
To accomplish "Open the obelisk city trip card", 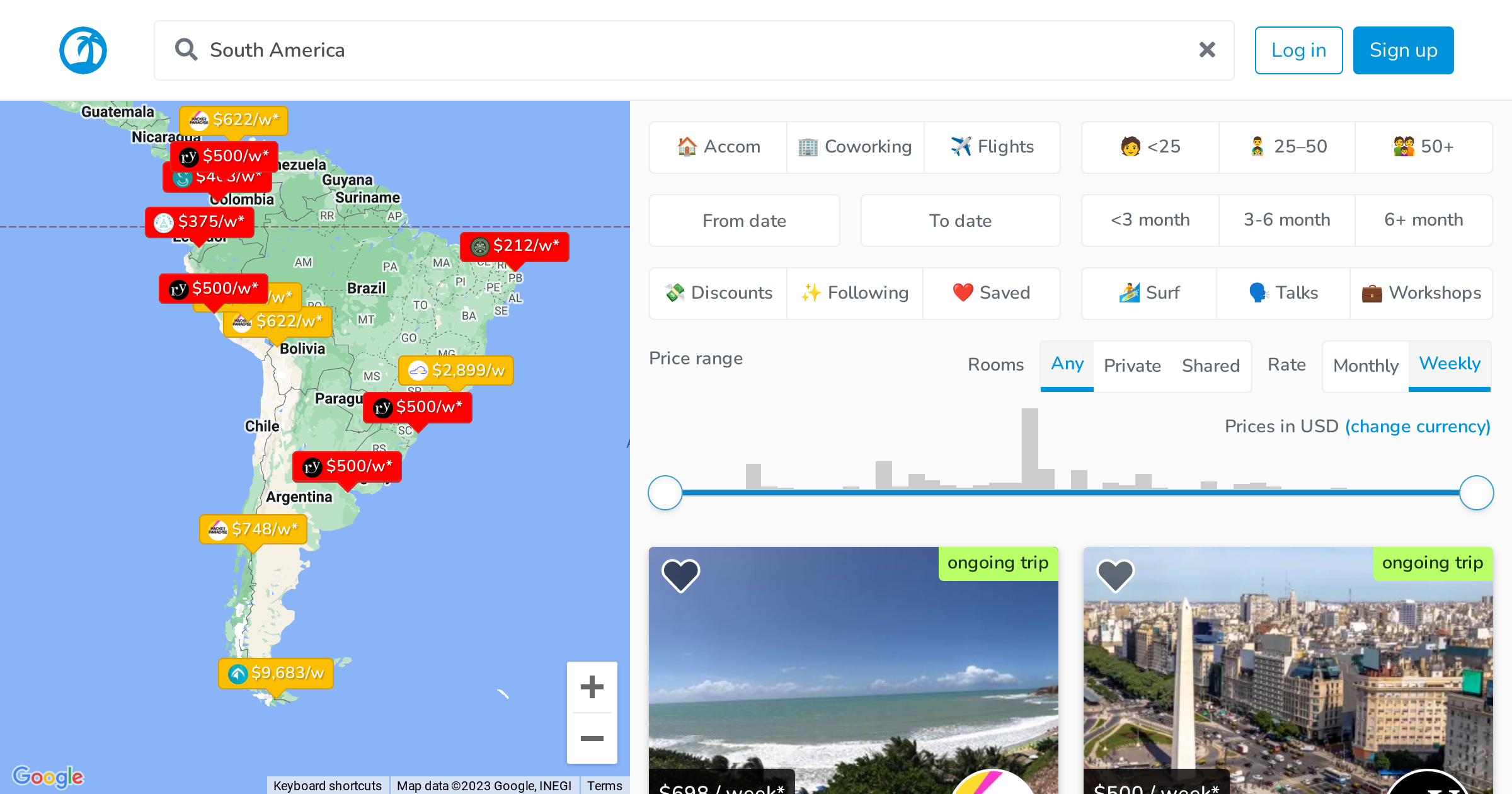I will coord(1288,671).
